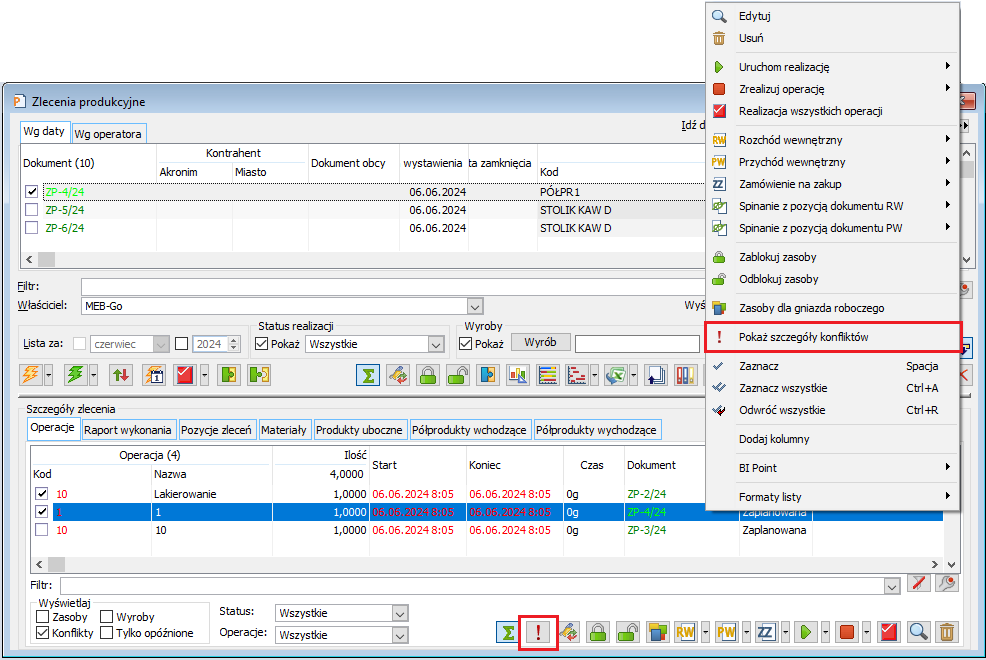This screenshot has height=660, width=986.
Task: Open the Status realizacji Wszystkie dropdown
Action: click(436, 344)
